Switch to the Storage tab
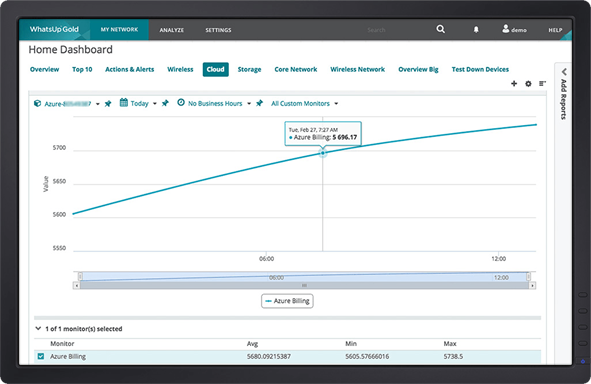 [x=250, y=69]
